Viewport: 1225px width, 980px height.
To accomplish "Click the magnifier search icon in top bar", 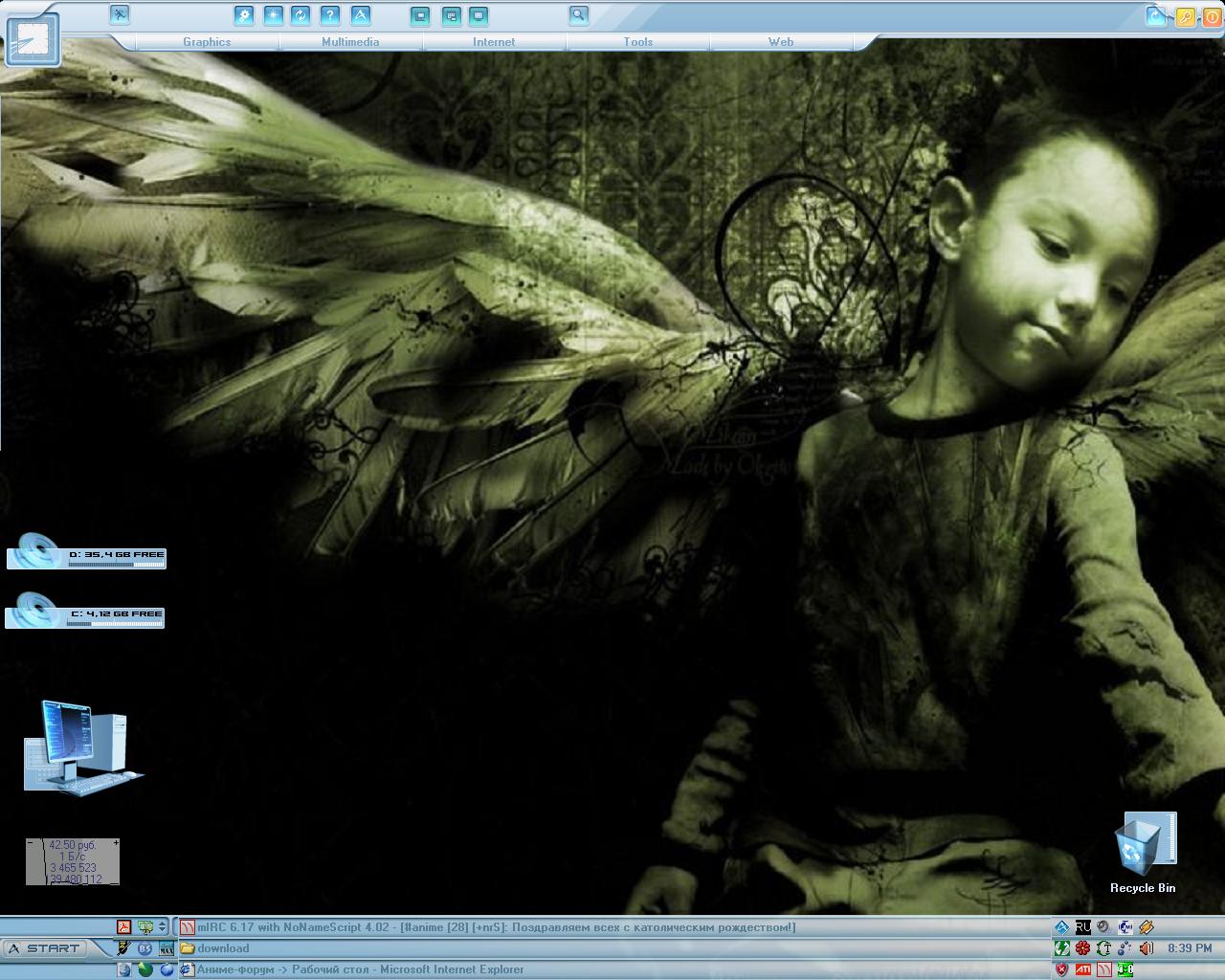I will click(578, 15).
